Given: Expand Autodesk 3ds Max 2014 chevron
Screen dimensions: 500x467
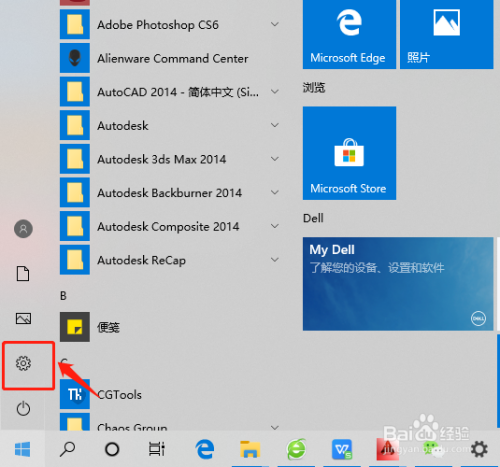Looking at the screenshot, I should 275,159.
